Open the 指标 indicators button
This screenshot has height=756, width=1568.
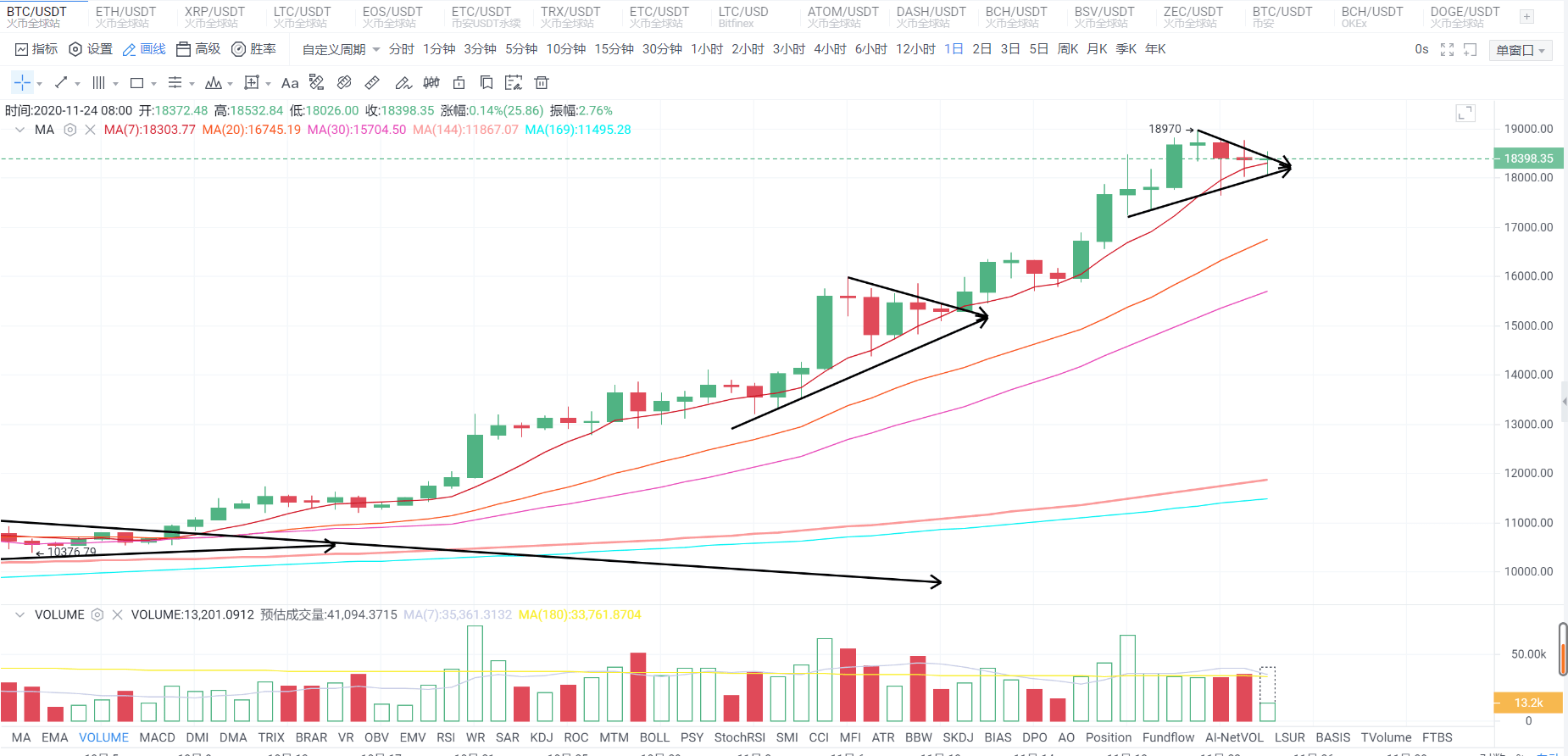(x=36, y=49)
